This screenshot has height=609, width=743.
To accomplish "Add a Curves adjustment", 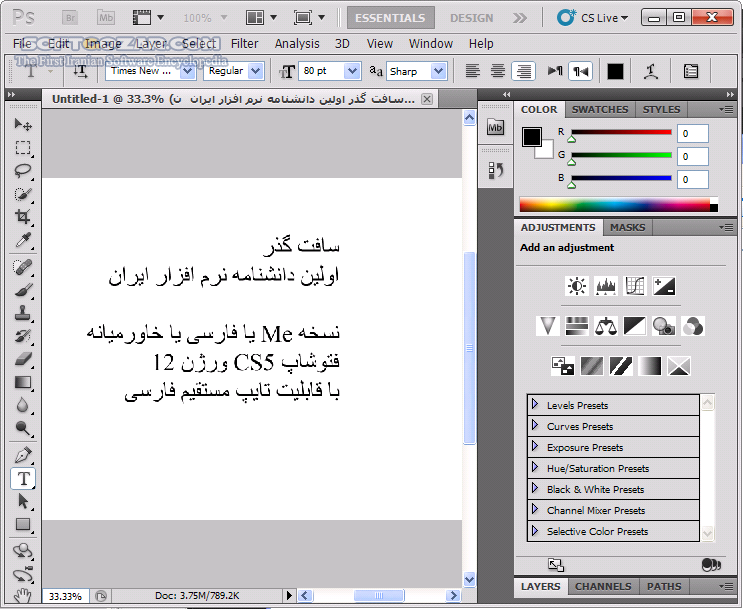I will pyautogui.click(x=635, y=286).
